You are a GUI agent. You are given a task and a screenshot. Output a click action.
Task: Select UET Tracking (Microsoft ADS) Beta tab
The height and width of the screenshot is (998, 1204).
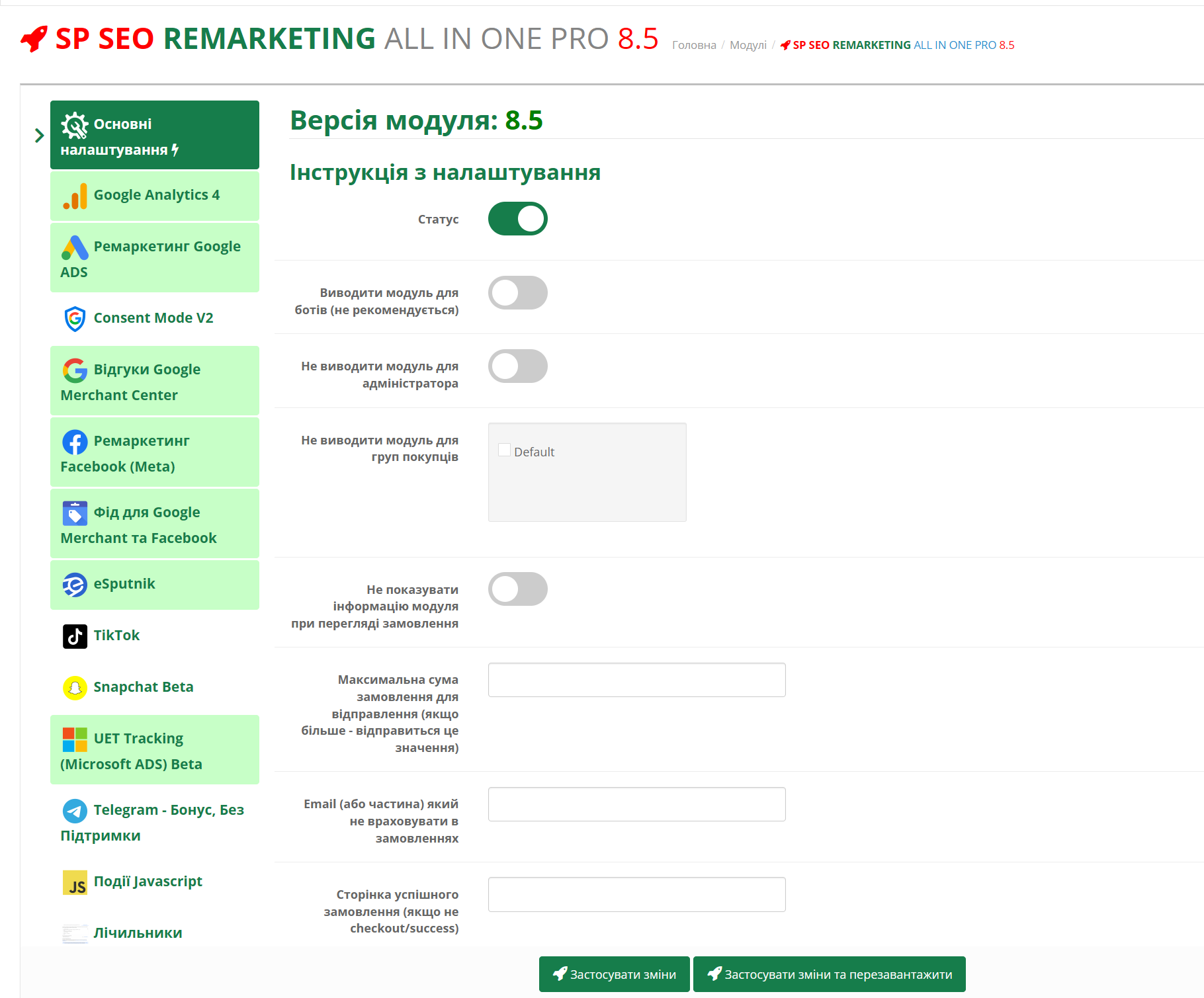pyautogui.click(x=155, y=750)
